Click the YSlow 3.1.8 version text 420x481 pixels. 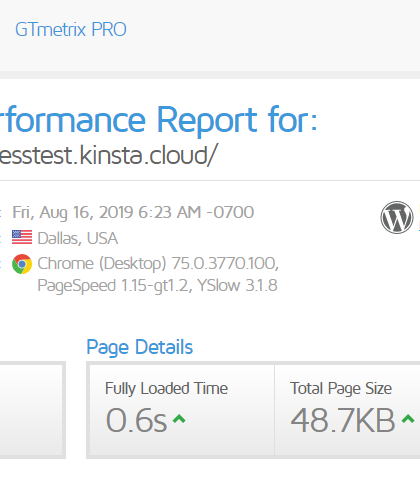(237, 285)
